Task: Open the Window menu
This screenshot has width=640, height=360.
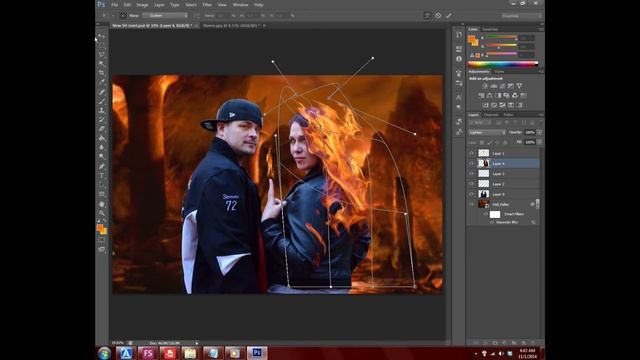Action: pyautogui.click(x=240, y=4)
